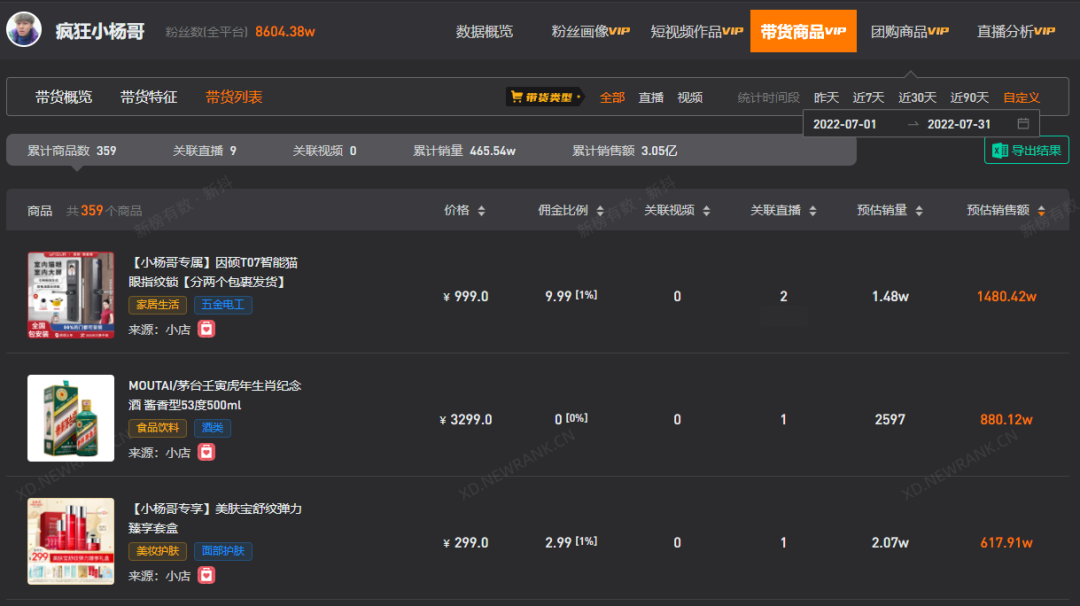
Task: Click the 9.99 [1%] commission cell
Action: [571, 296]
